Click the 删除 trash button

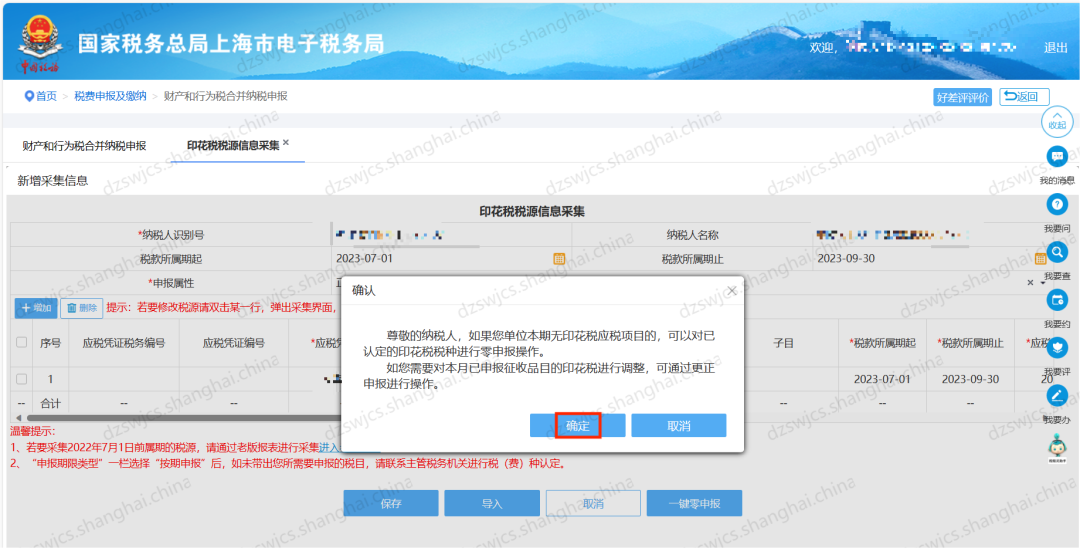(82, 308)
